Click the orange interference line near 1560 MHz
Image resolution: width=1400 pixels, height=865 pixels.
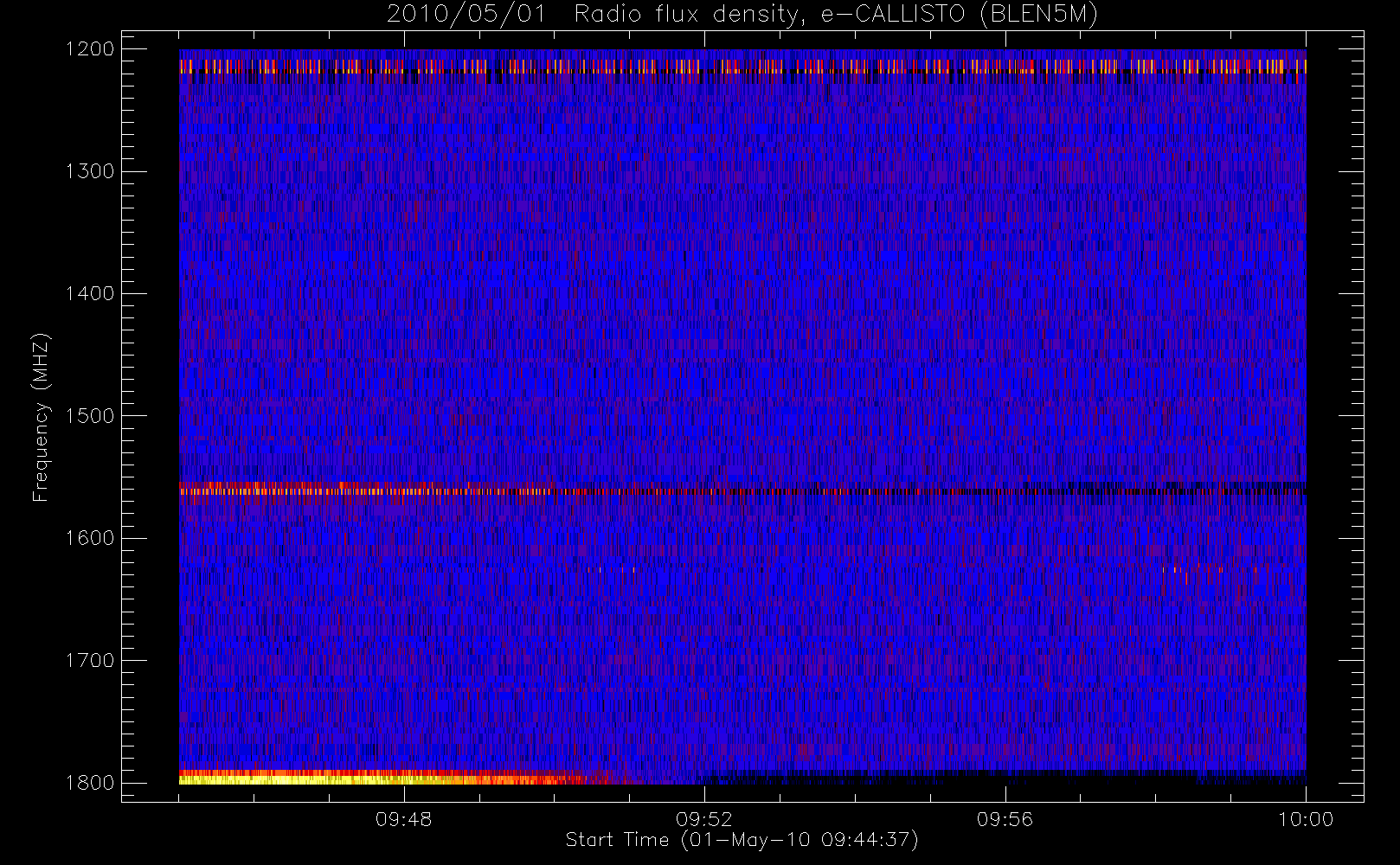[742, 490]
